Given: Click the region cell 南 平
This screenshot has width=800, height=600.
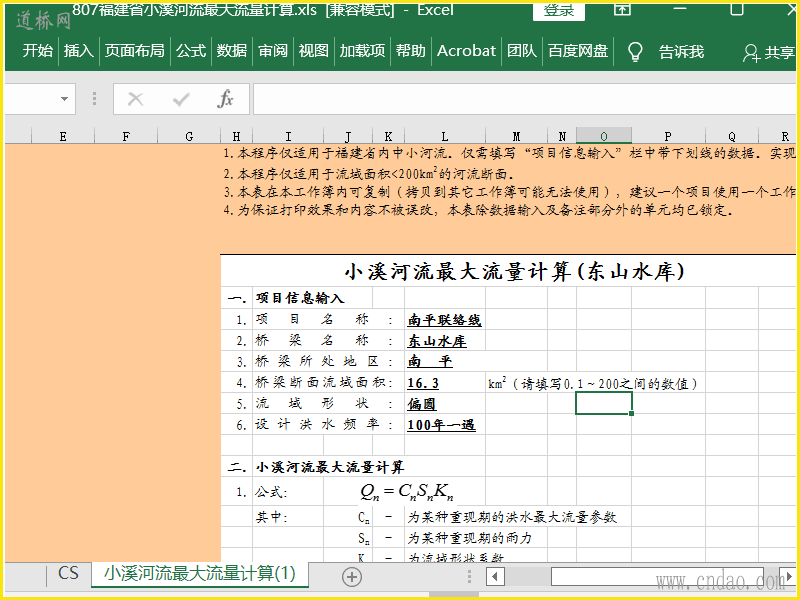Looking at the screenshot, I should (430, 361).
